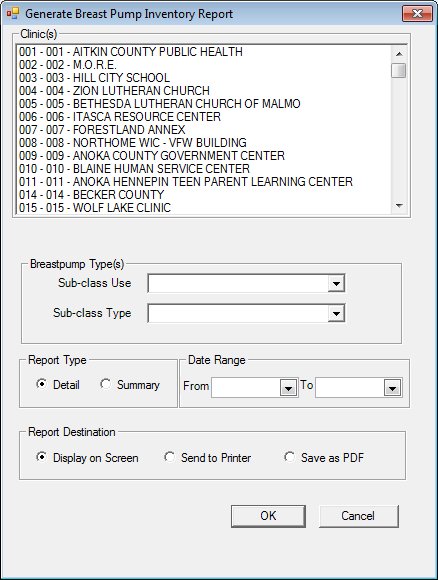Open the Sub-class Use dropdown
The height and width of the screenshot is (580, 438).
coord(336,284)
